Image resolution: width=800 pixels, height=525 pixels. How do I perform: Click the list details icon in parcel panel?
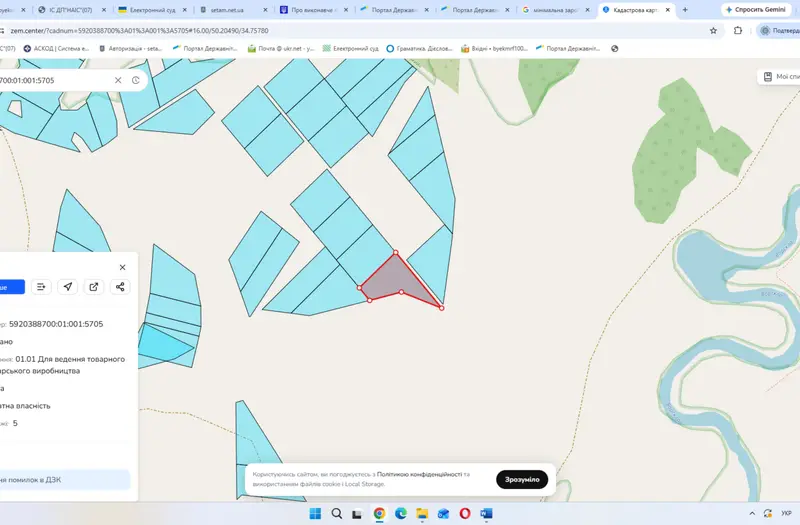click(41, 287)
